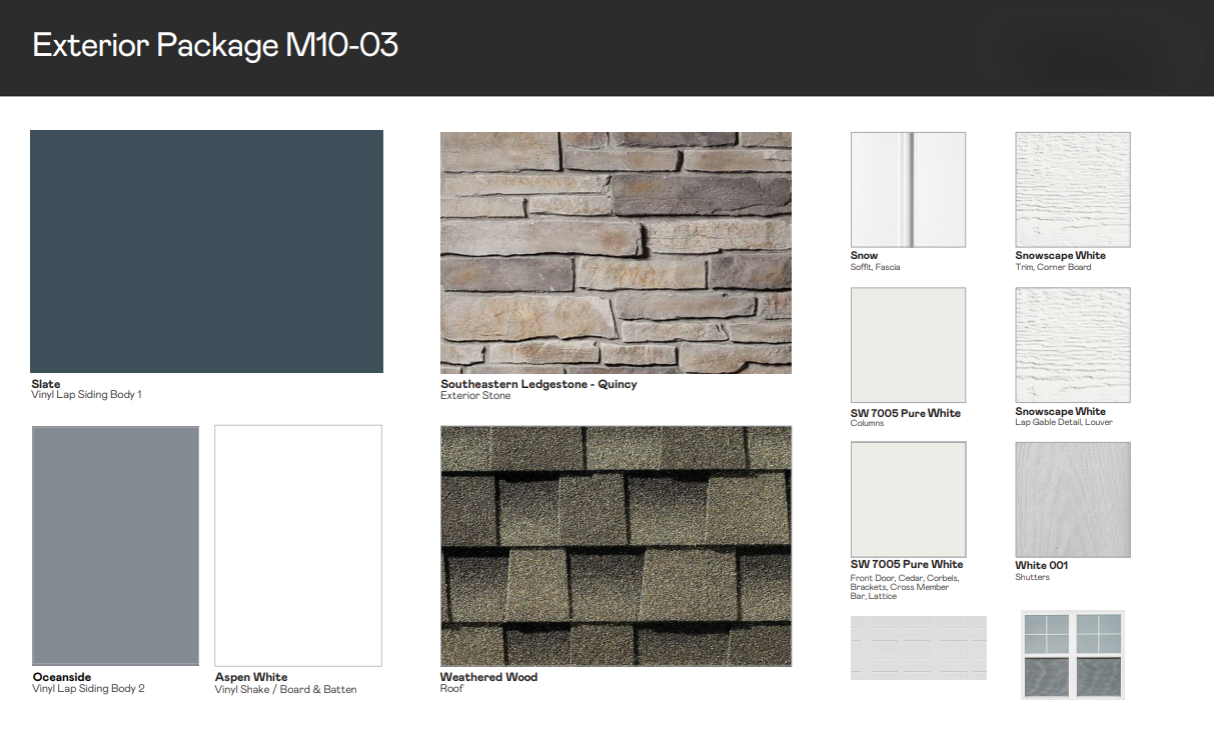The image size is (1214, 735).
Task: Click the 'Vinyl Lap Siding Body 2' label
Action: pos(88,688)
